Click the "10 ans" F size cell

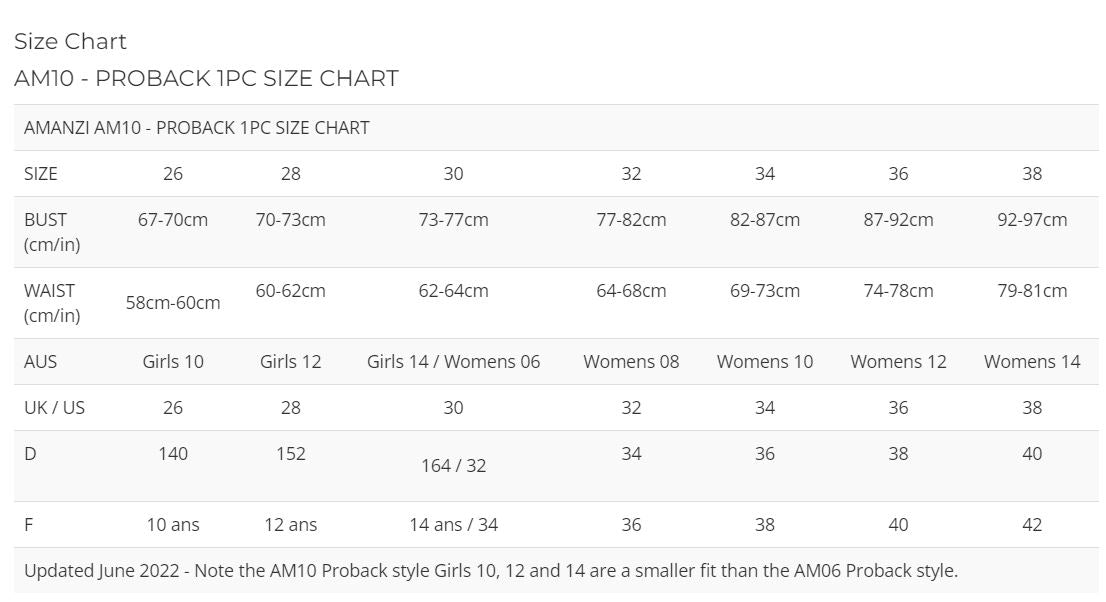tap(173, 525)
